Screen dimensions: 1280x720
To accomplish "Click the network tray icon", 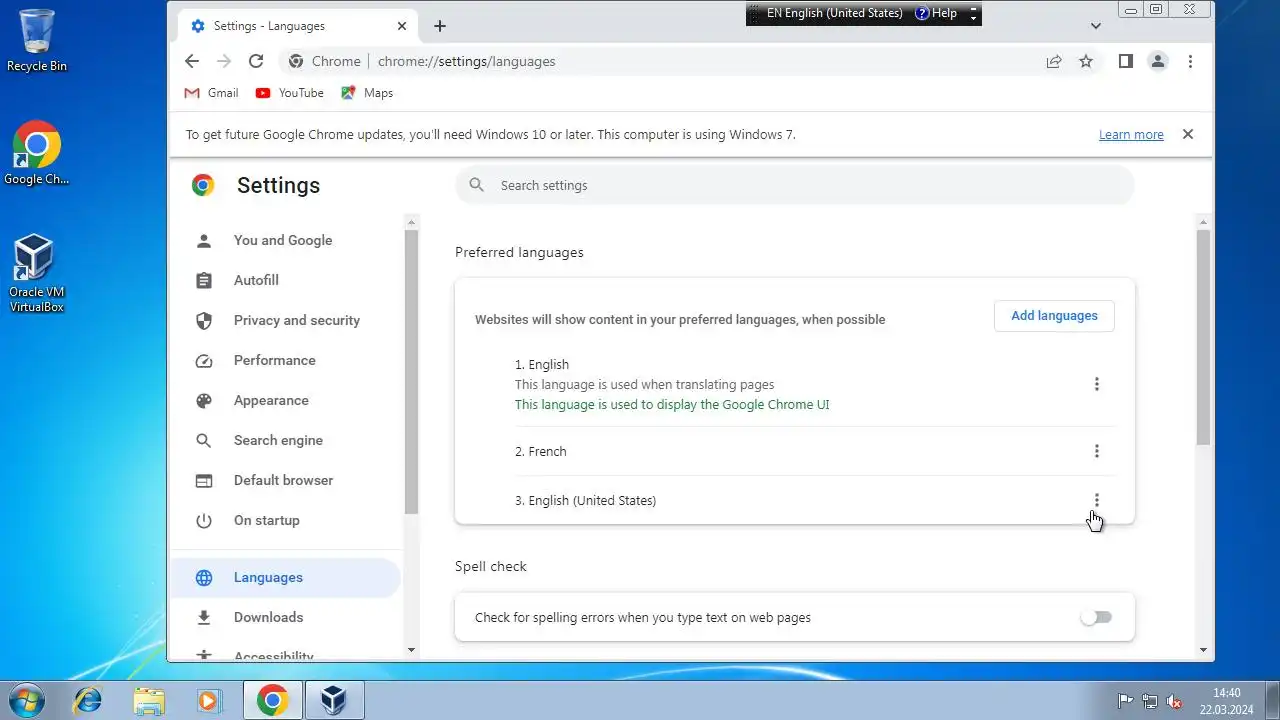I will (1150, 701).
